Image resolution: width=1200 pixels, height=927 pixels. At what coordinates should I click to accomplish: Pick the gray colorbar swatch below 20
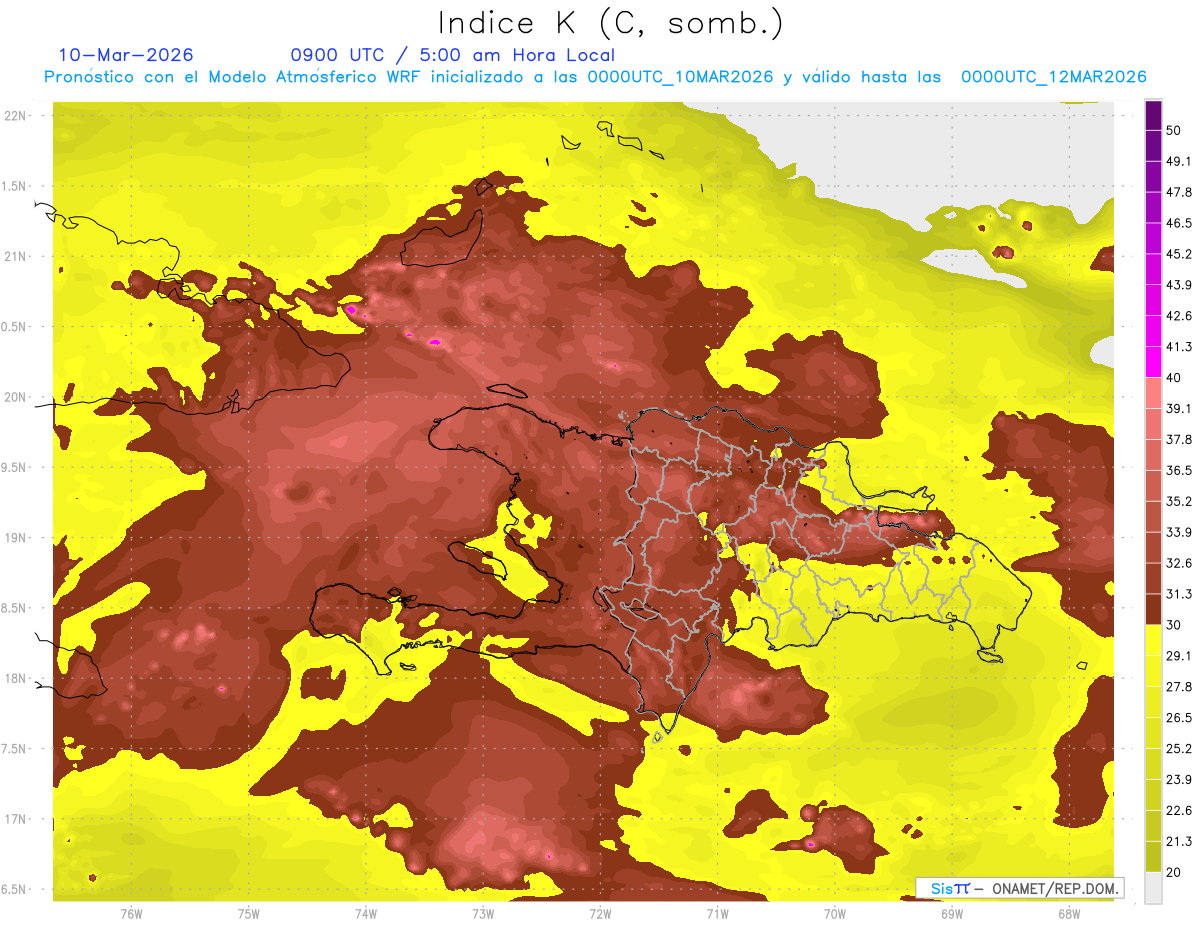coord(1153,887)
